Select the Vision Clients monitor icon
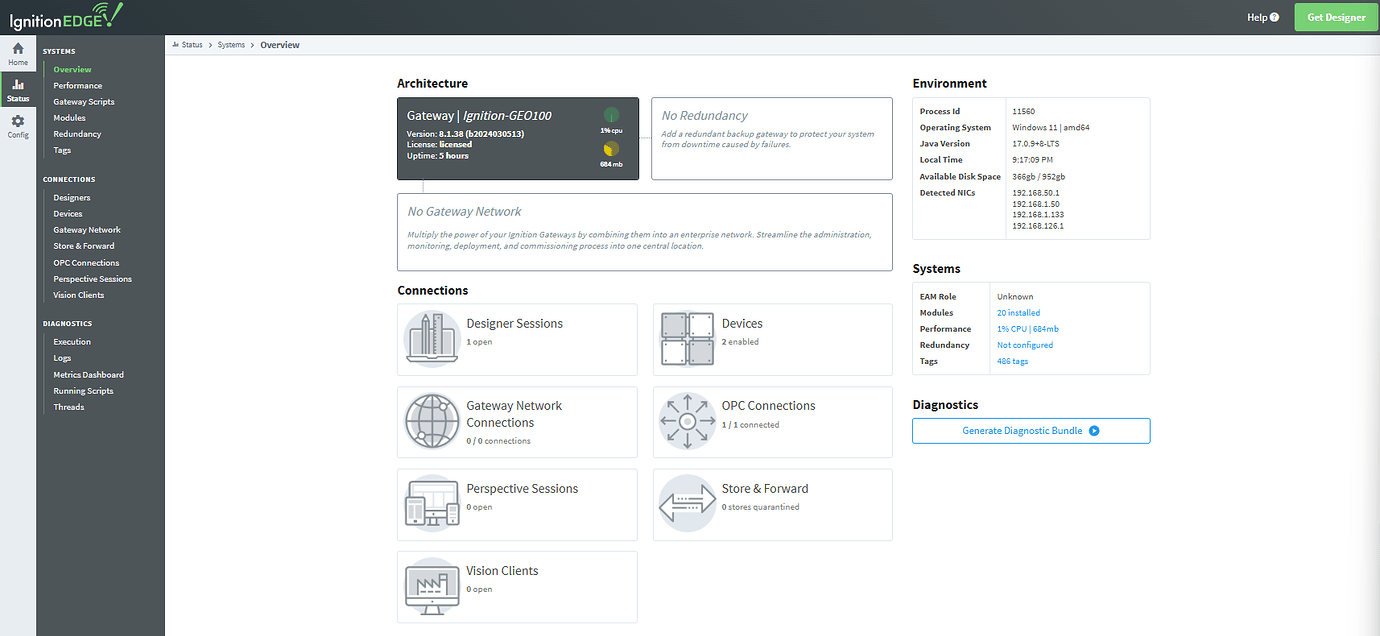1380x636 pixels. pos(430,587)
